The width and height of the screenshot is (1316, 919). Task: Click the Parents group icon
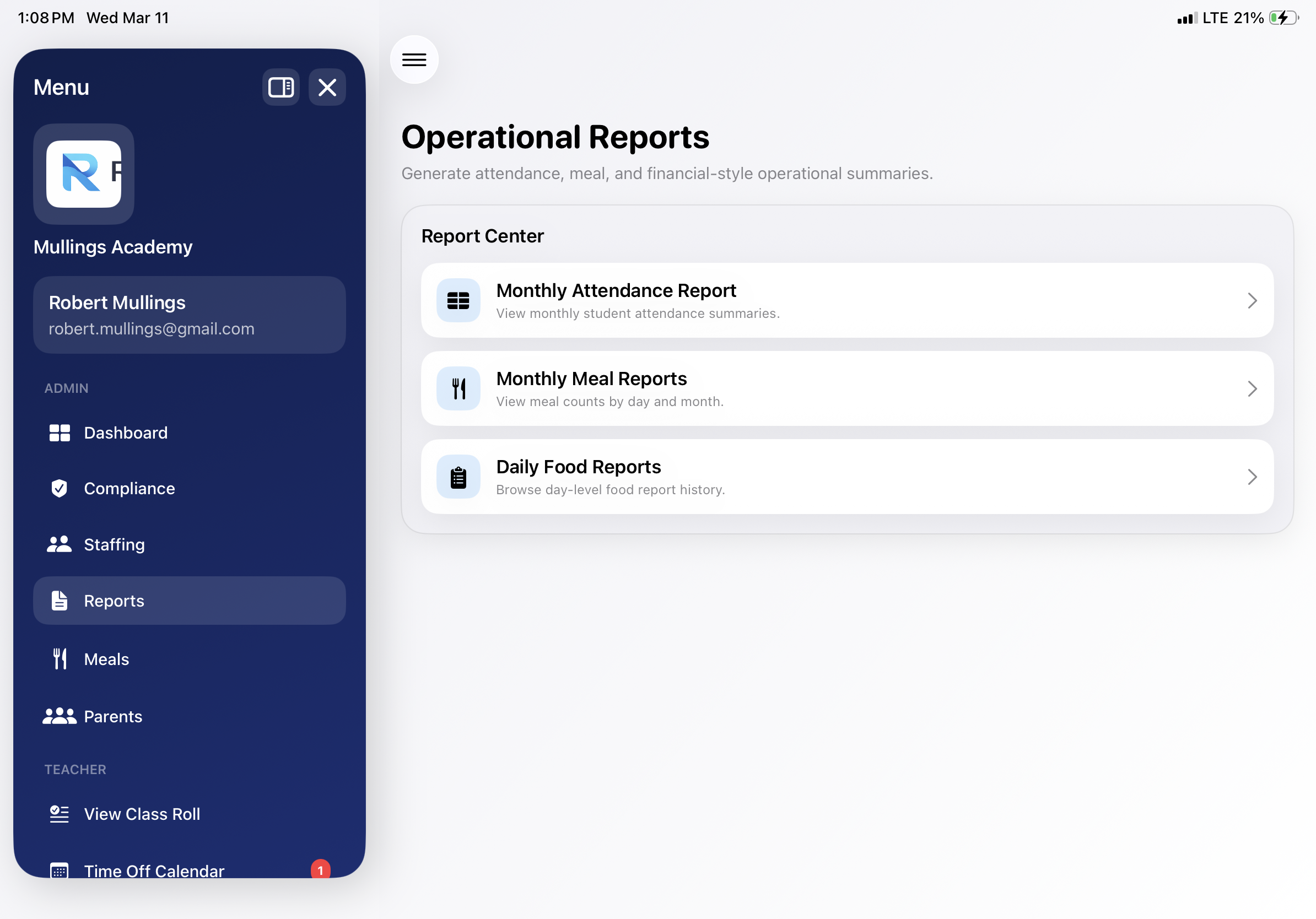pos(59,717)
